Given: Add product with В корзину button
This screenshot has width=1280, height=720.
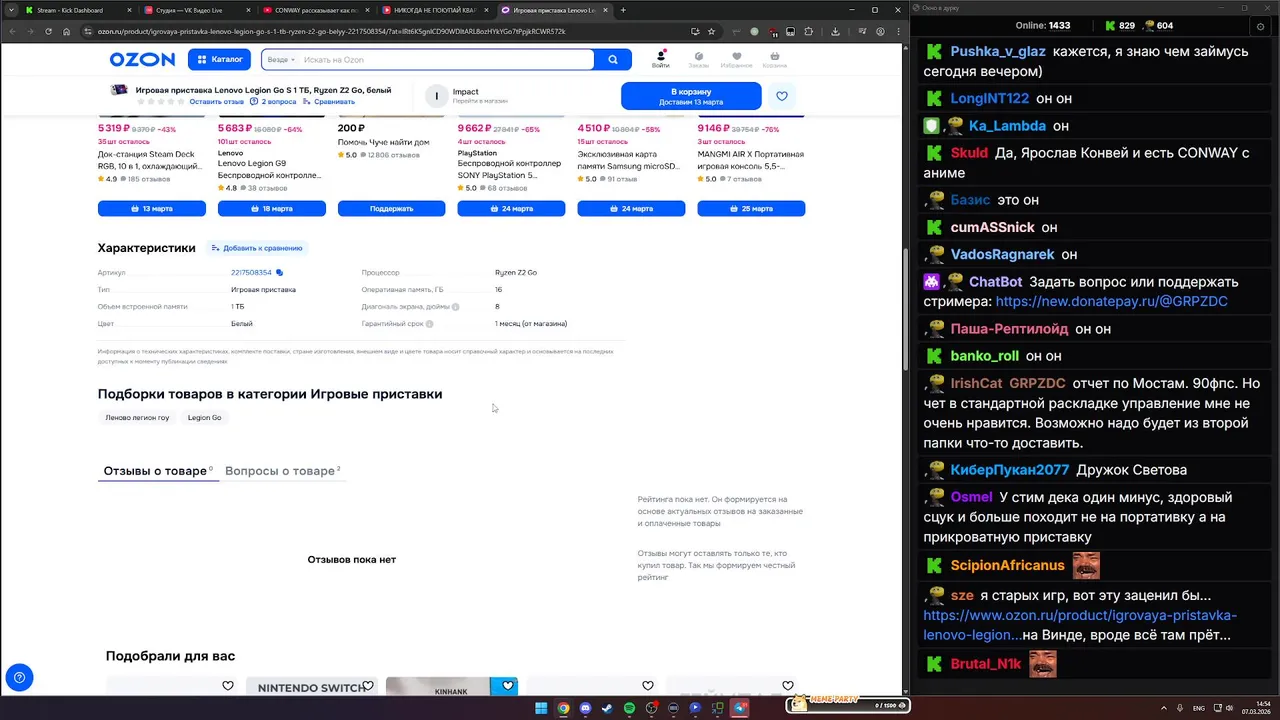Looking at the screenshot, I should pyautogui.click(x=691, y=96).
